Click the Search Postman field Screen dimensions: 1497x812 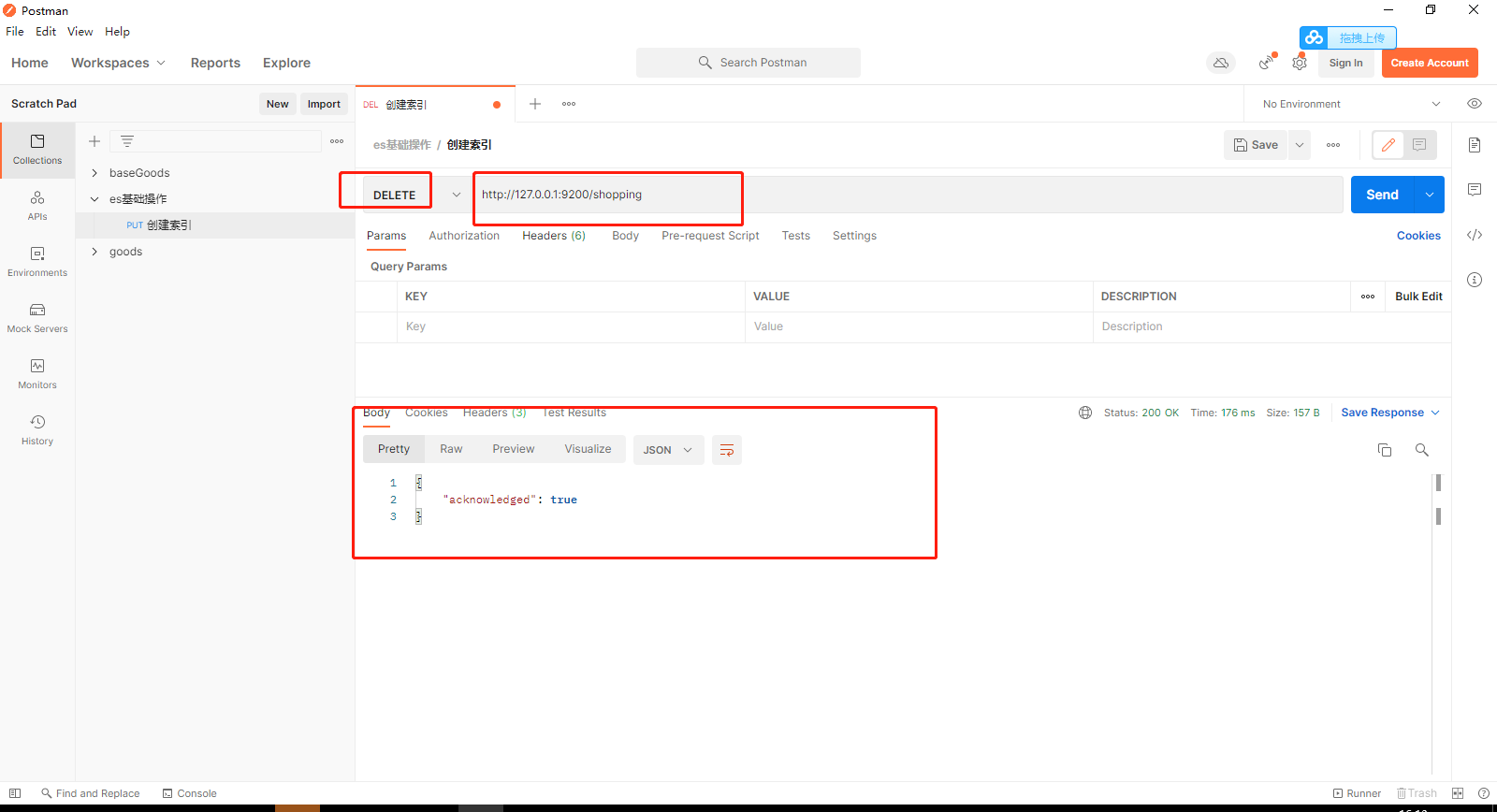tap(748, 63)
